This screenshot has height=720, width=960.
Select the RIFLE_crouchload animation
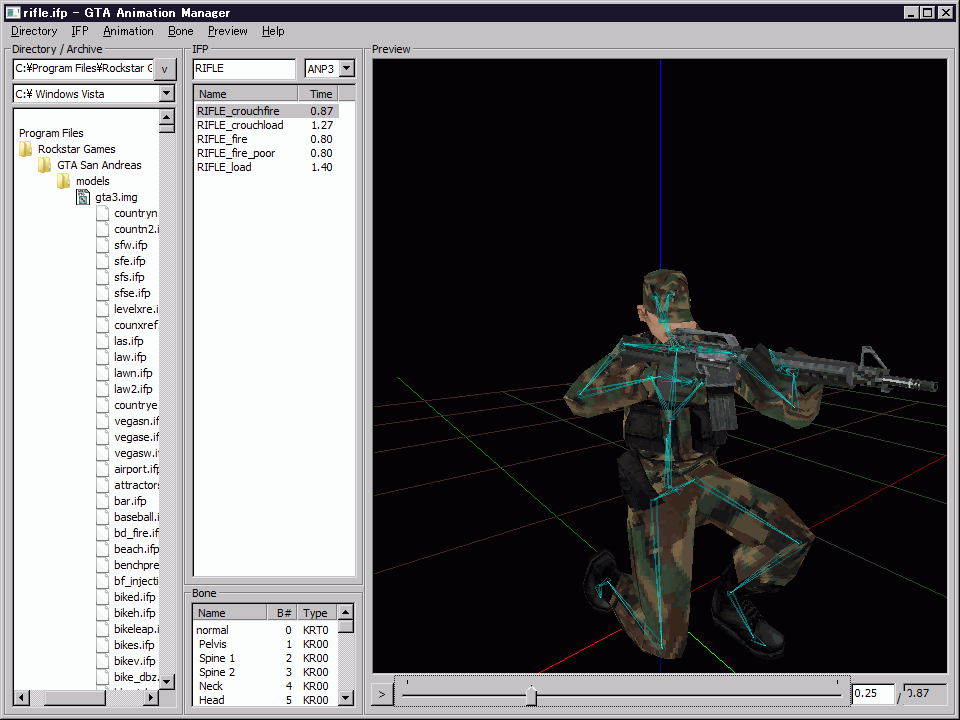point(240,125)
